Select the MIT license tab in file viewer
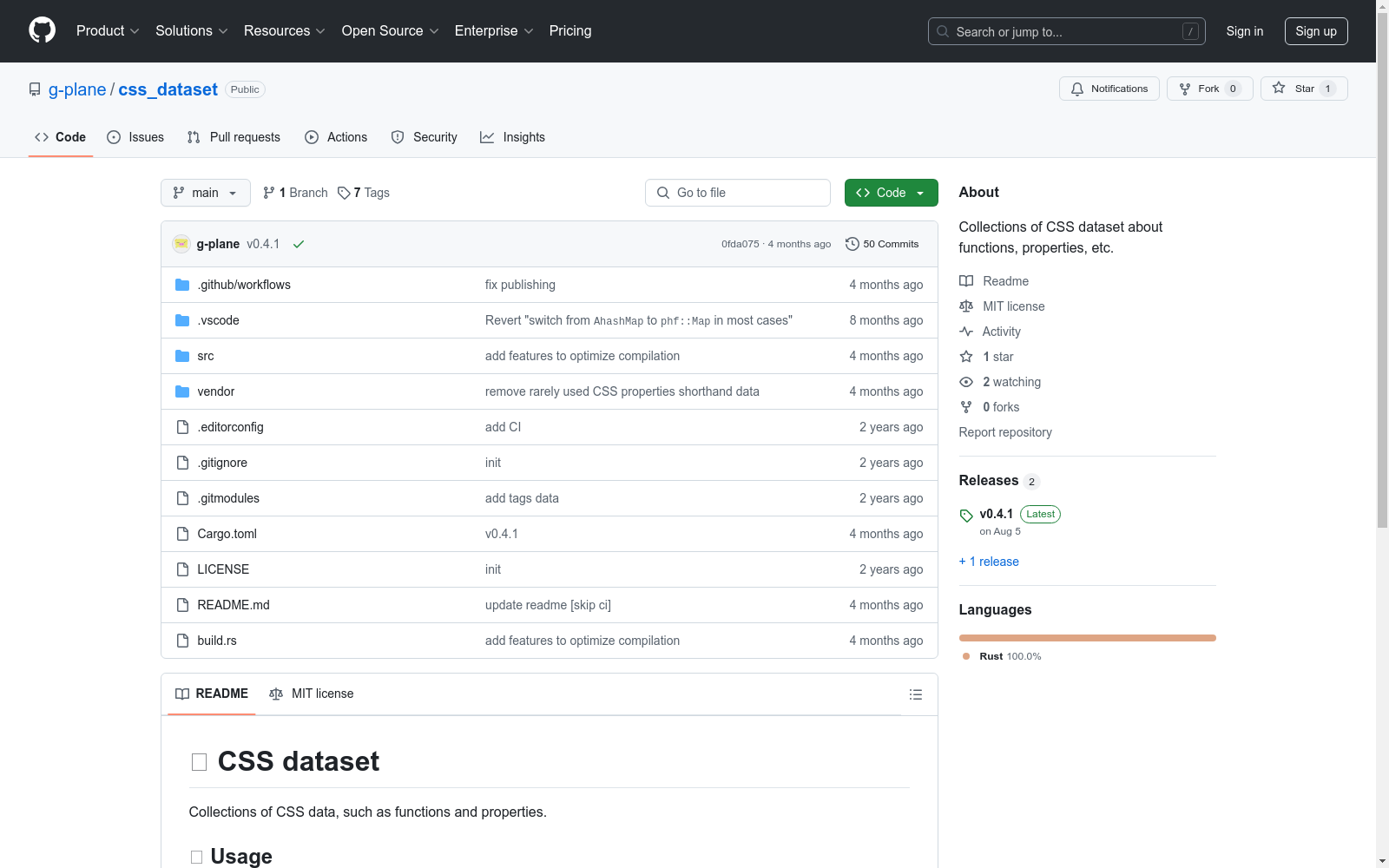Viewport: 1389px width, 868px height. pyautogui.click(x=312, y=694)
